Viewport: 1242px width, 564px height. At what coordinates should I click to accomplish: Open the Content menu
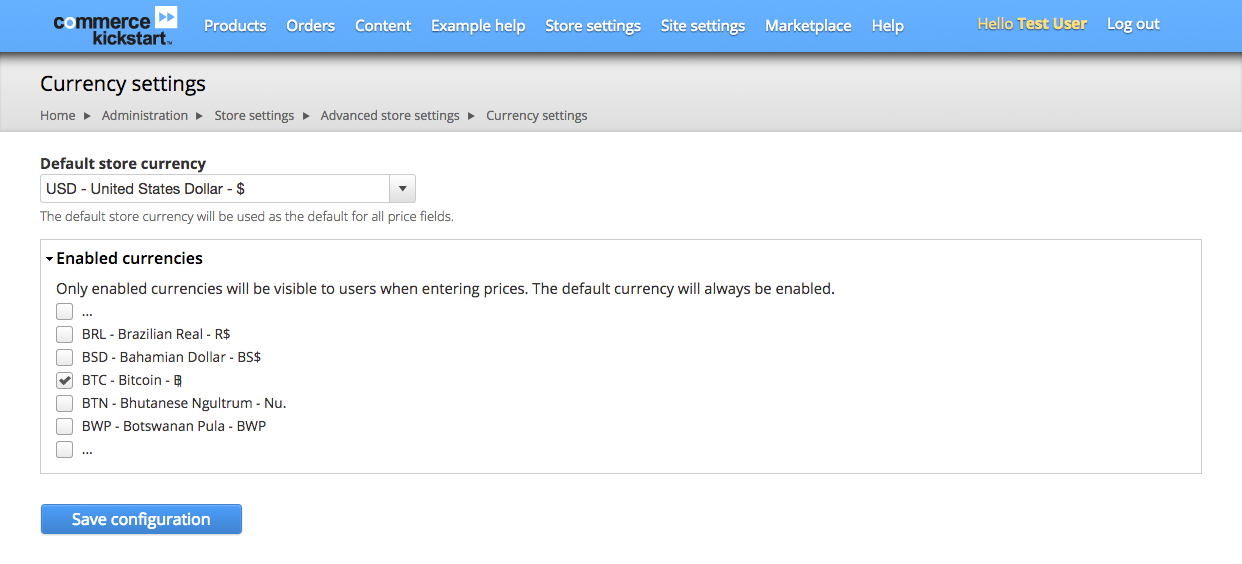click(383, 25)
